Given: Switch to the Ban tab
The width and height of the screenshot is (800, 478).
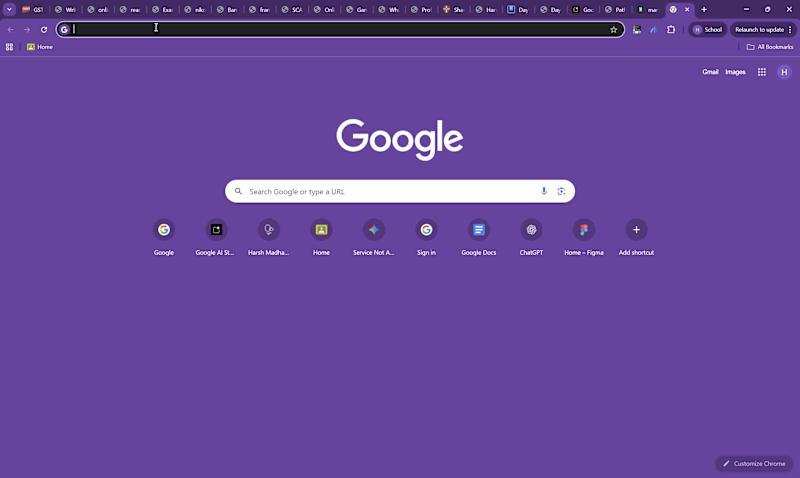Looking at the screenshot, I should pyautogui.click(x=227, y=9).
